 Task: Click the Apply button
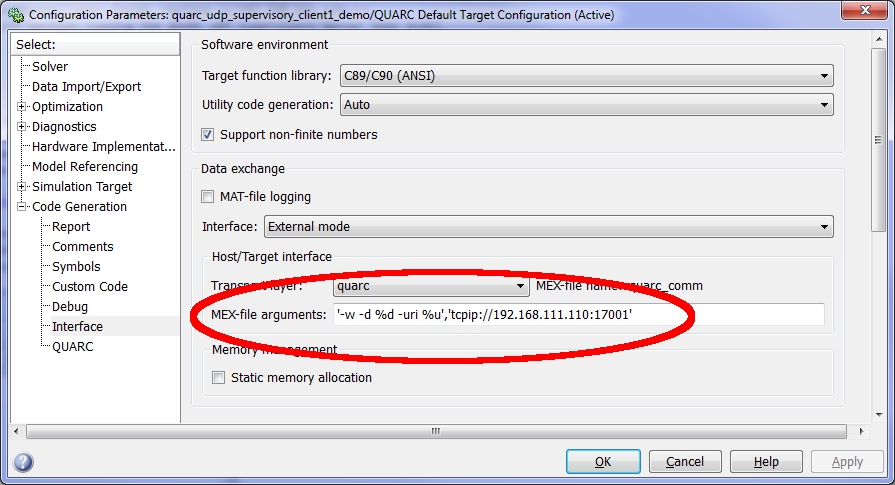(x=847, y=462)
